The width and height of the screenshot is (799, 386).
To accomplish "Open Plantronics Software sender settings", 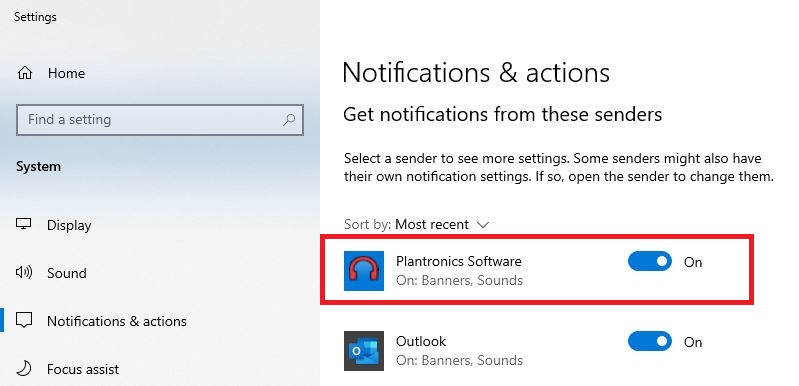I will [x=536, y=270].
